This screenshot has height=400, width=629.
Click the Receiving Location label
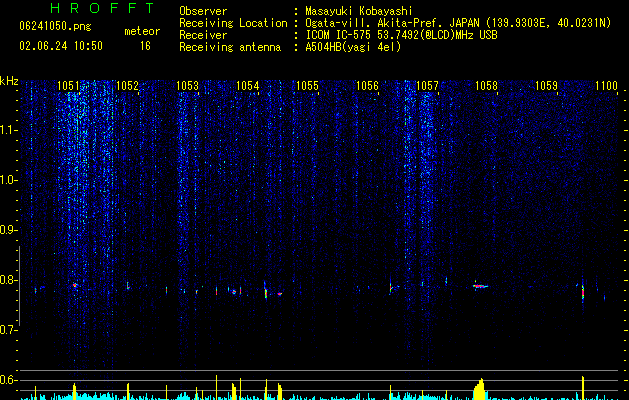click(233, 23)
